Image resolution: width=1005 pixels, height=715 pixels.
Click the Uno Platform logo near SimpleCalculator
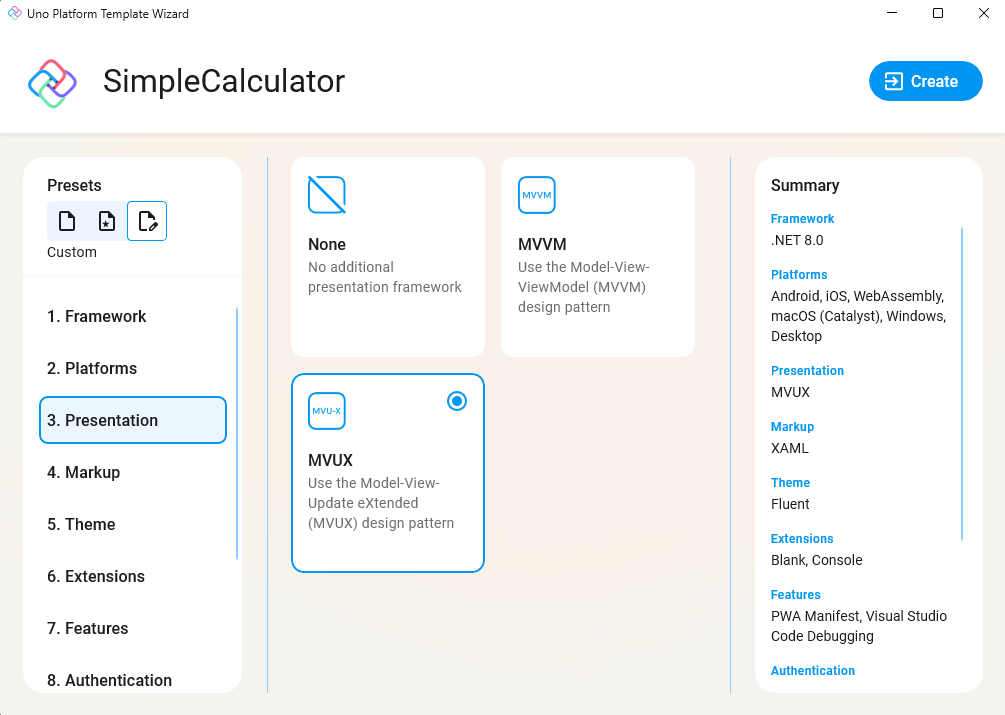[x=51, y=81]
